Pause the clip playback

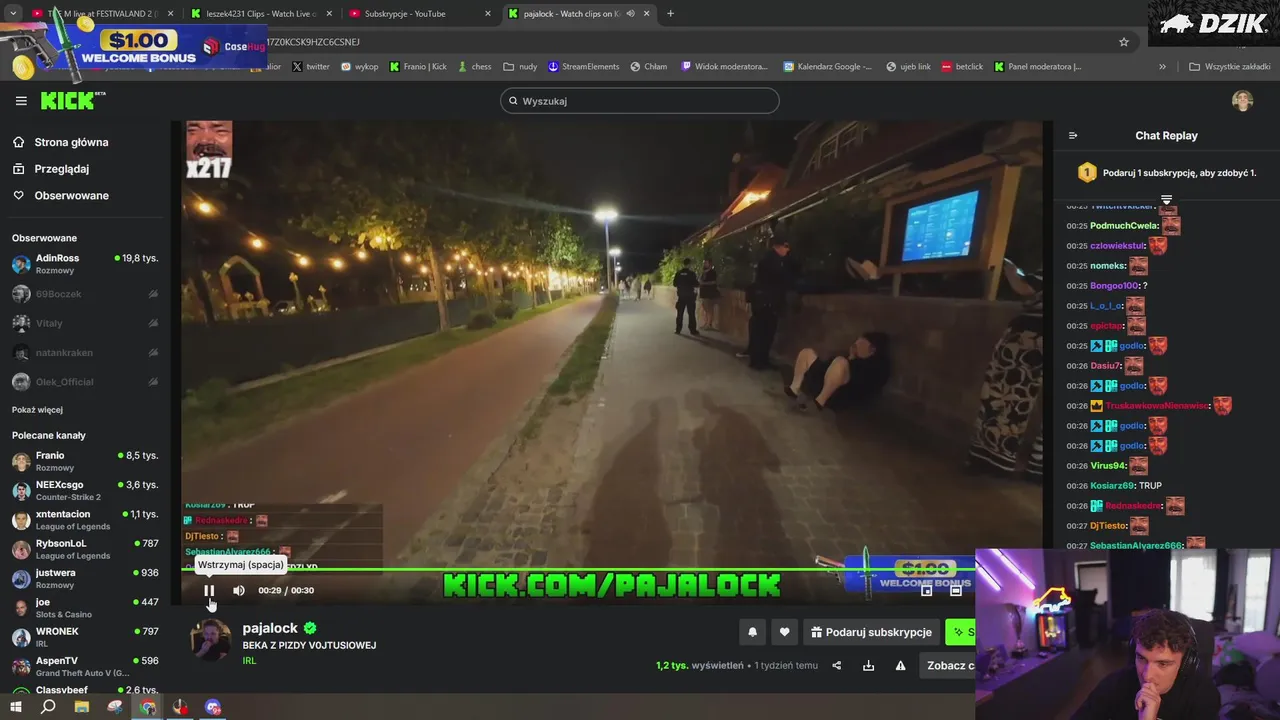point(209,590)
